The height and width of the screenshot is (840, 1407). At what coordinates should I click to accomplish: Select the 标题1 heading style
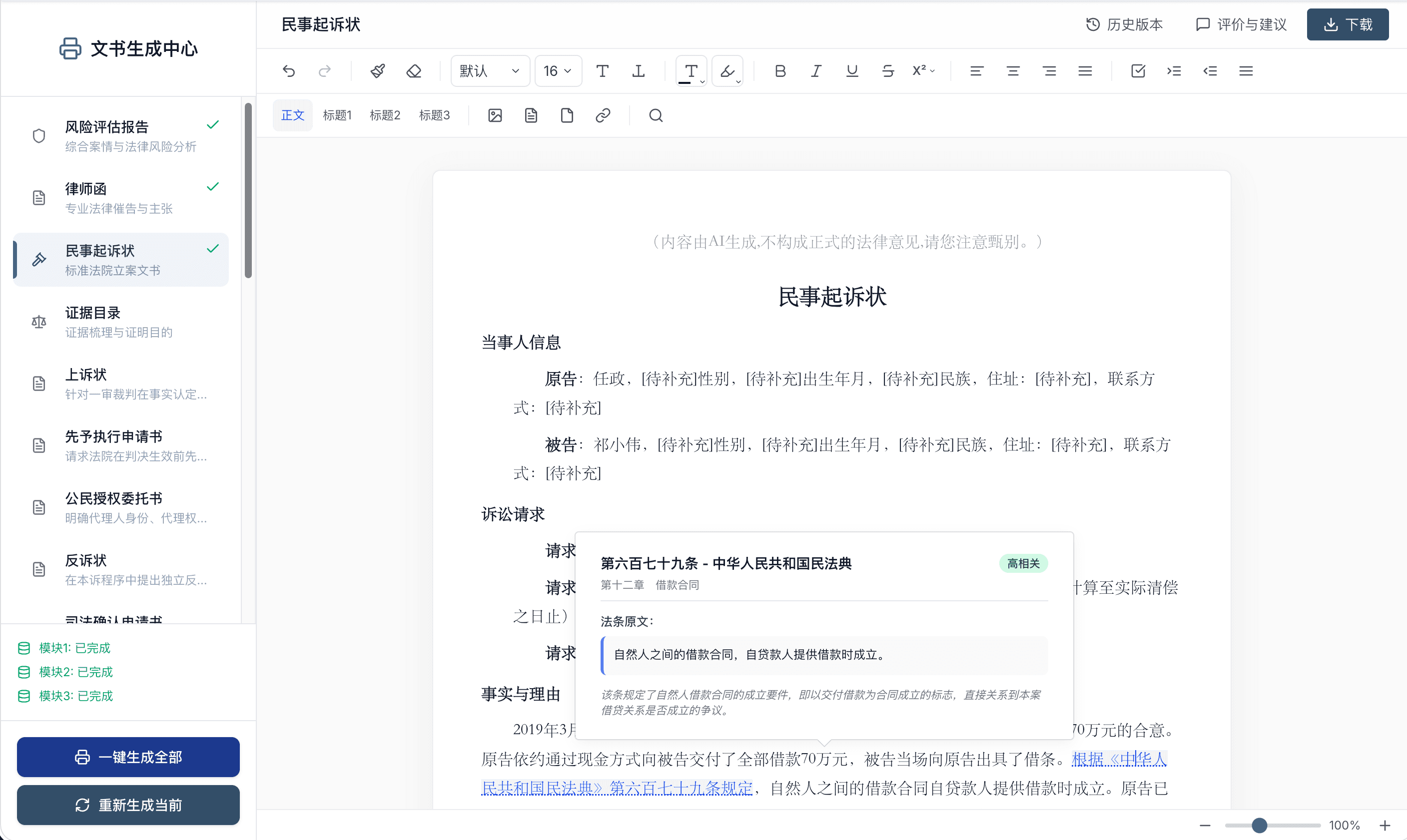[337, 115]
